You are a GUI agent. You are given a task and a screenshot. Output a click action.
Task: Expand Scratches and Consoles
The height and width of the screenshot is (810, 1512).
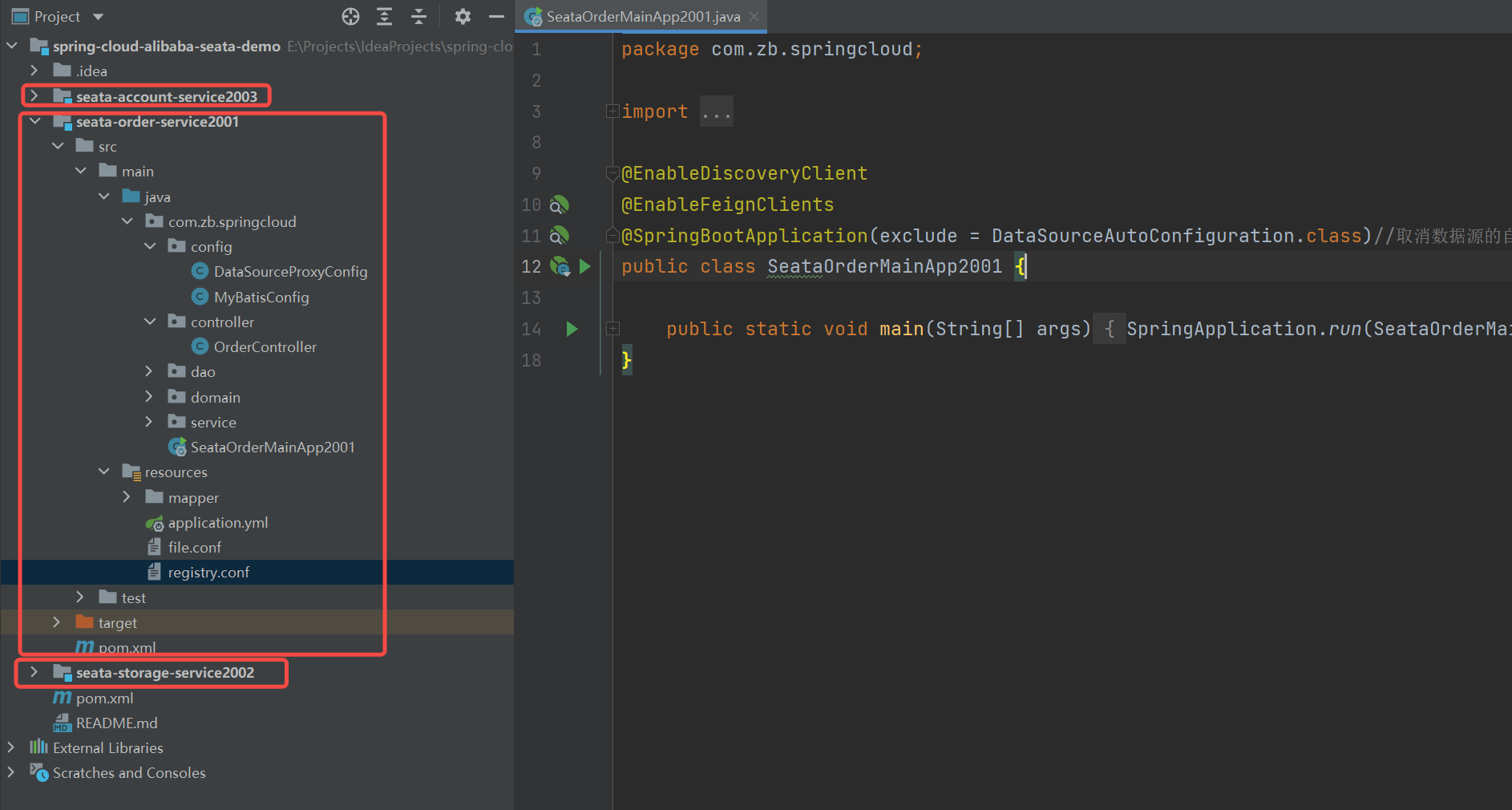tap(11, 772)
